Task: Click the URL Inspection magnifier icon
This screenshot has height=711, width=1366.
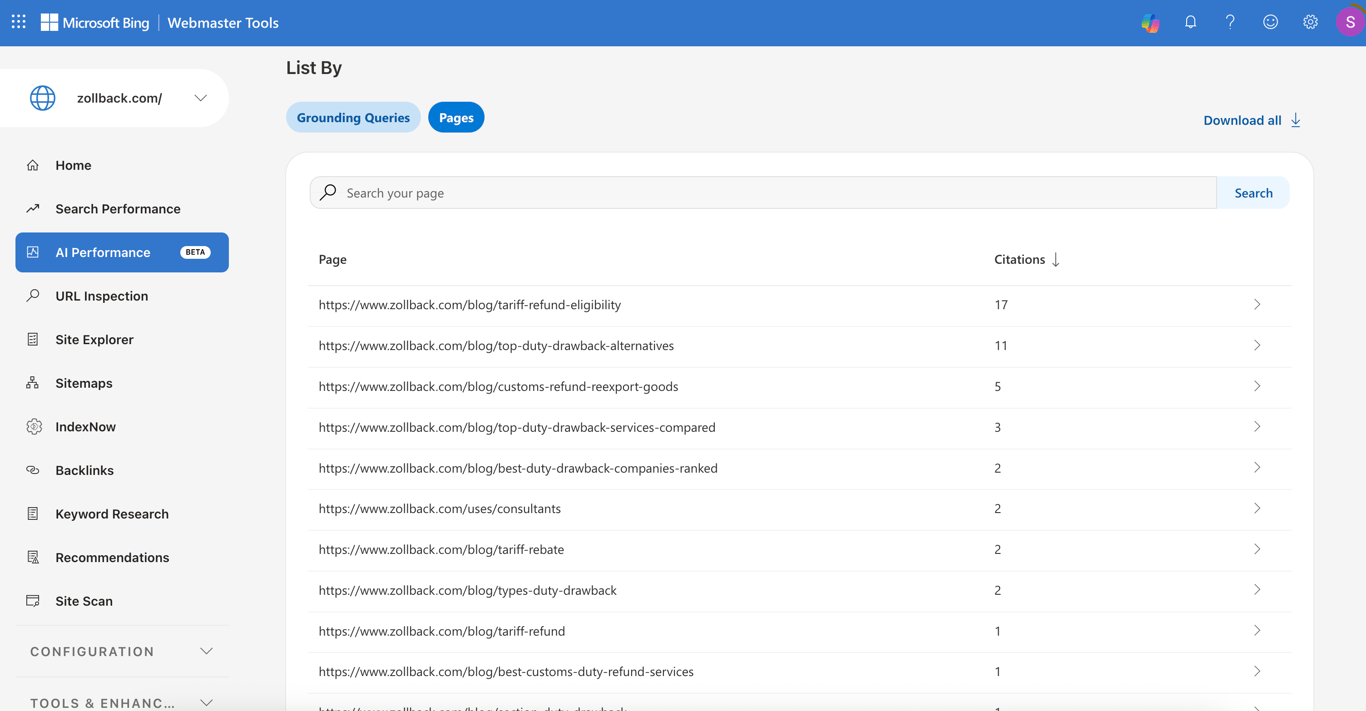Action: coord(33,296)
